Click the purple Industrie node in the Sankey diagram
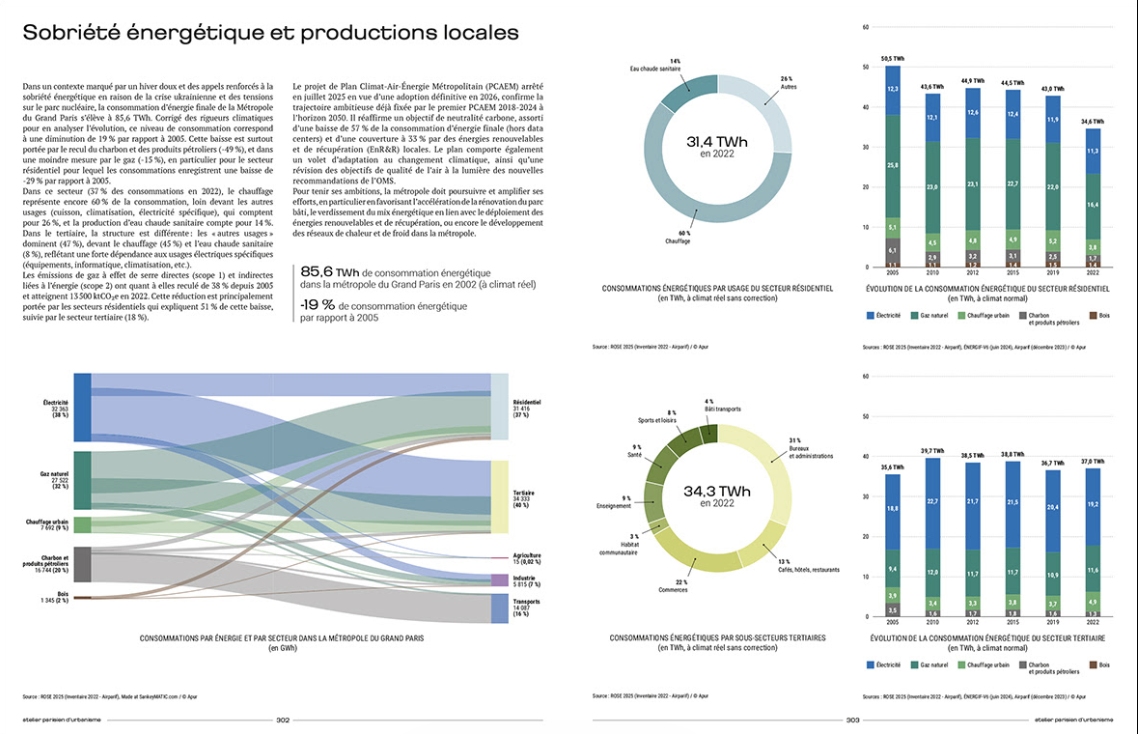 tap(500, 580)
